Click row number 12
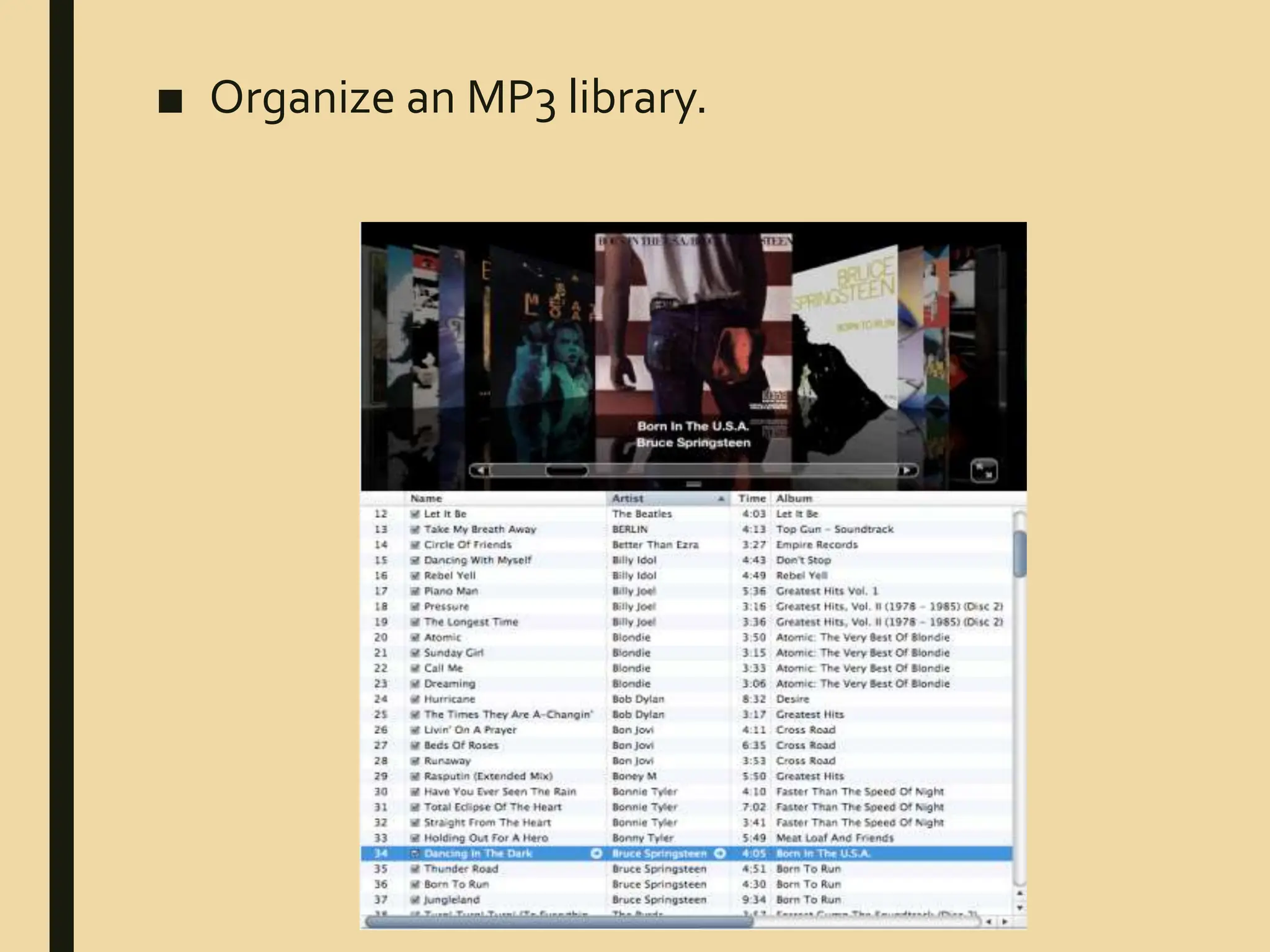1270x952 pixels. tap(381, 514)
